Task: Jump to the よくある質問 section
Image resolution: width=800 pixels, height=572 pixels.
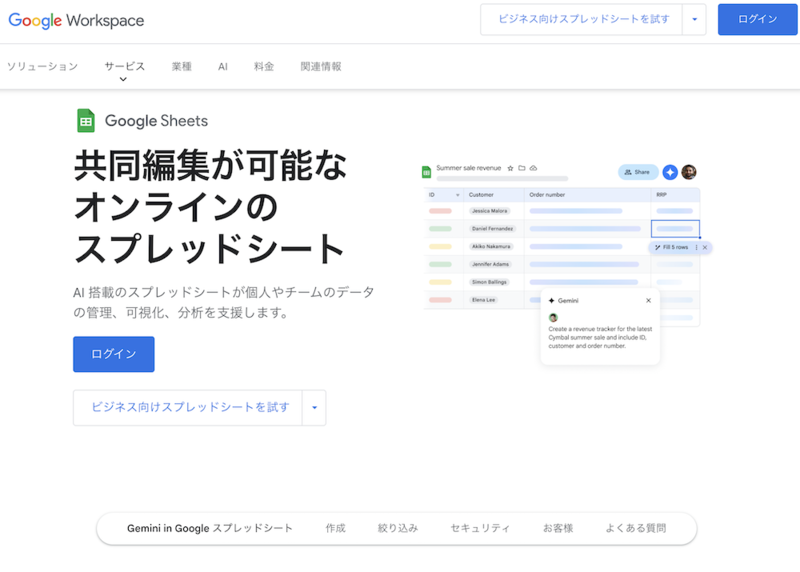Action: coord(636,529)
